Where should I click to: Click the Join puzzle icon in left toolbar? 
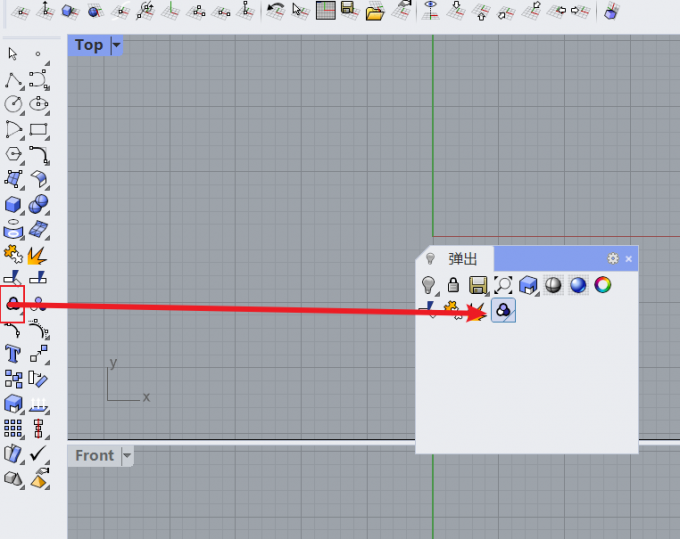13,254
